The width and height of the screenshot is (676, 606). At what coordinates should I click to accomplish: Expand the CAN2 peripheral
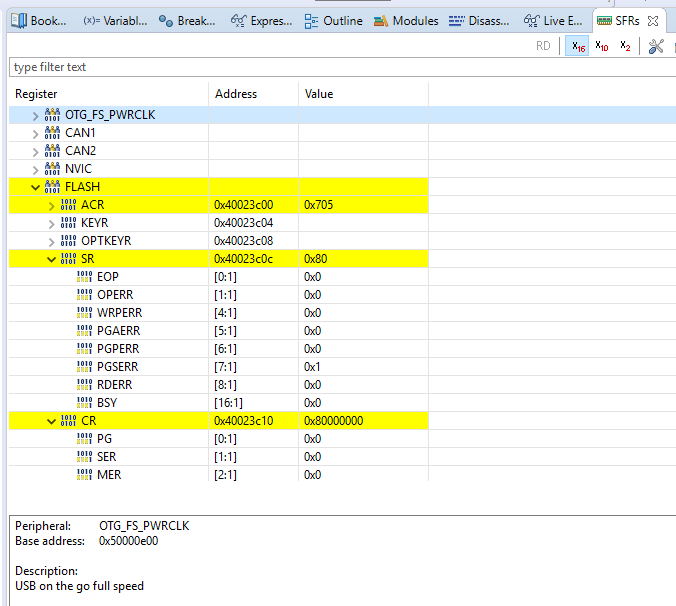pos(35,152)
